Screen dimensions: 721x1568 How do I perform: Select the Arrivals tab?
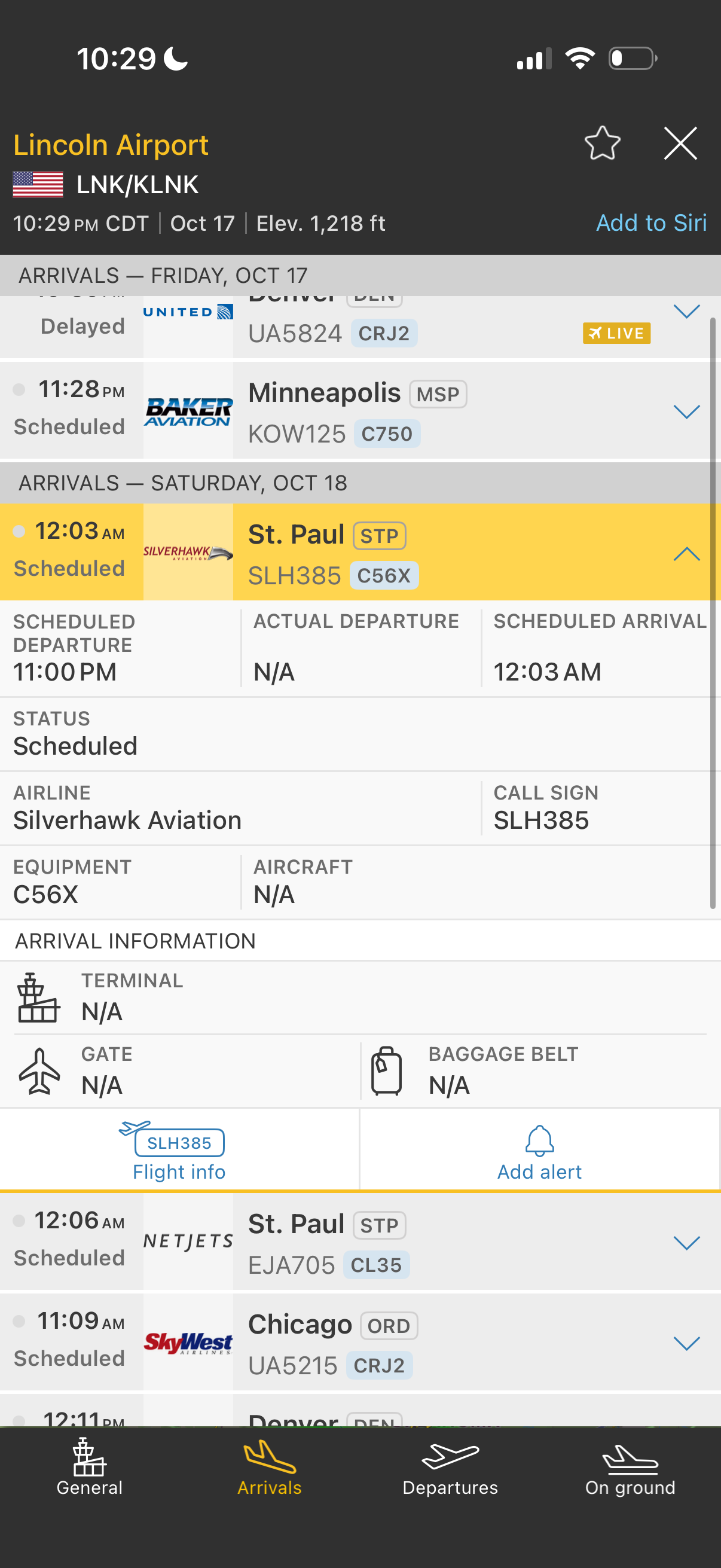[270, 1468]
